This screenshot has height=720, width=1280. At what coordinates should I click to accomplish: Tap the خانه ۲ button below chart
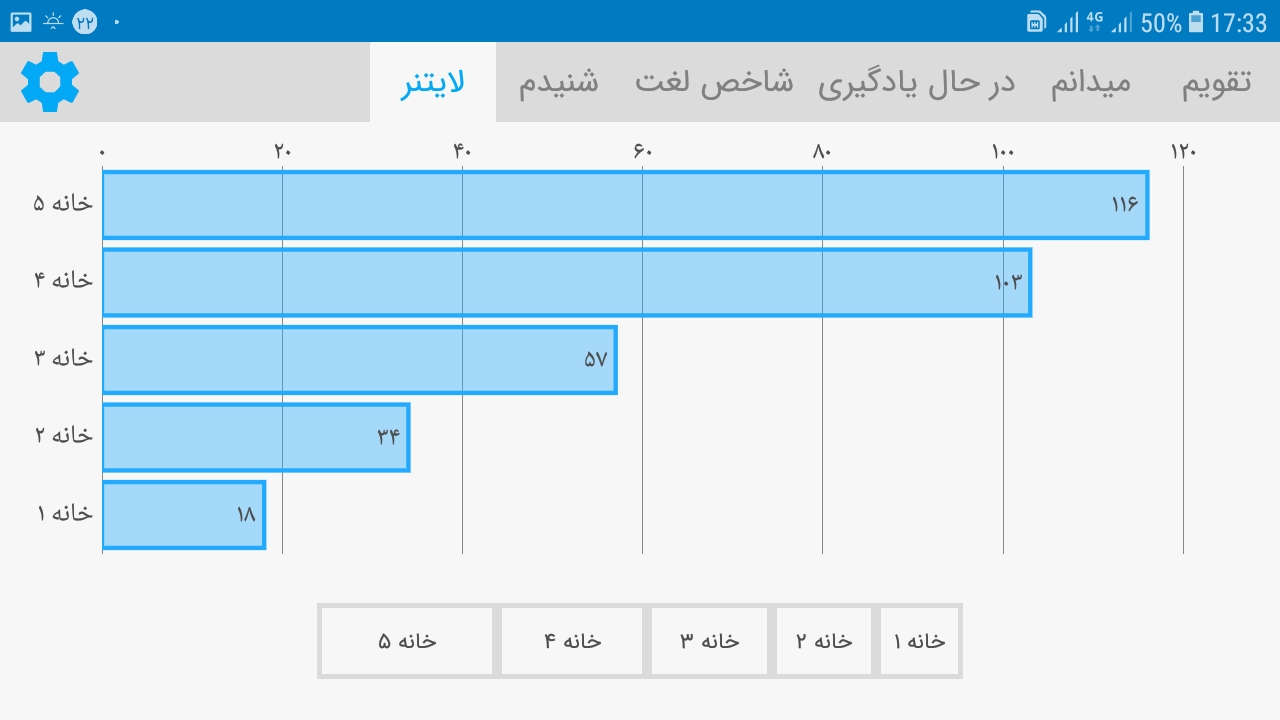coord(824,641)
